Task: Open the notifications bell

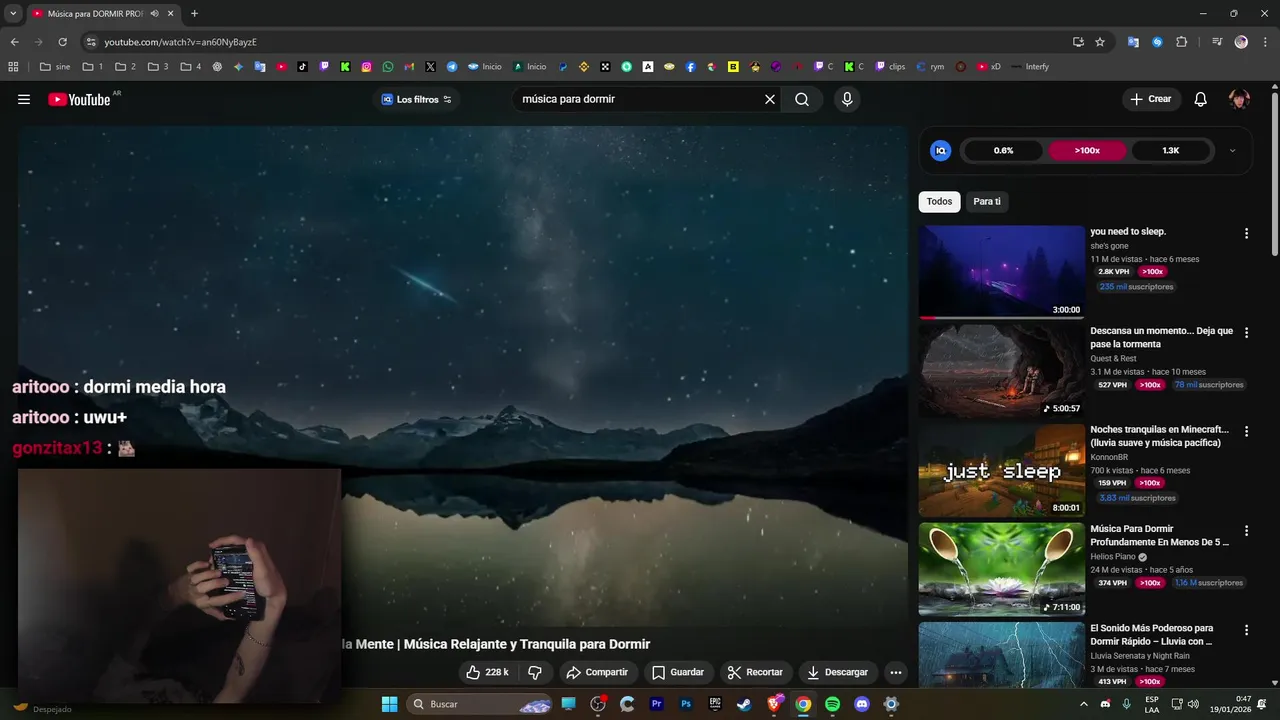Action: coord(1201,99)
